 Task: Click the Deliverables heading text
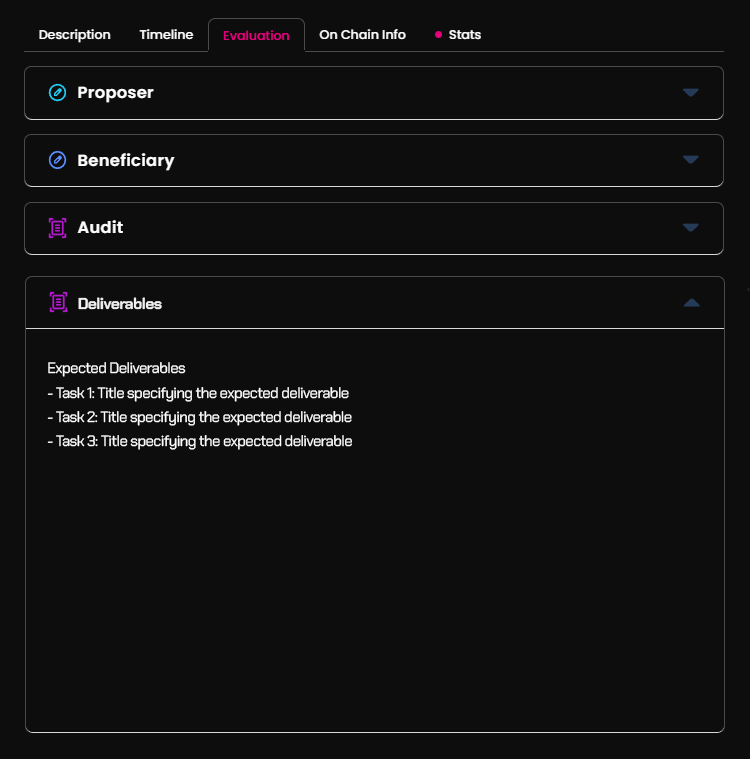pos(120,304)
